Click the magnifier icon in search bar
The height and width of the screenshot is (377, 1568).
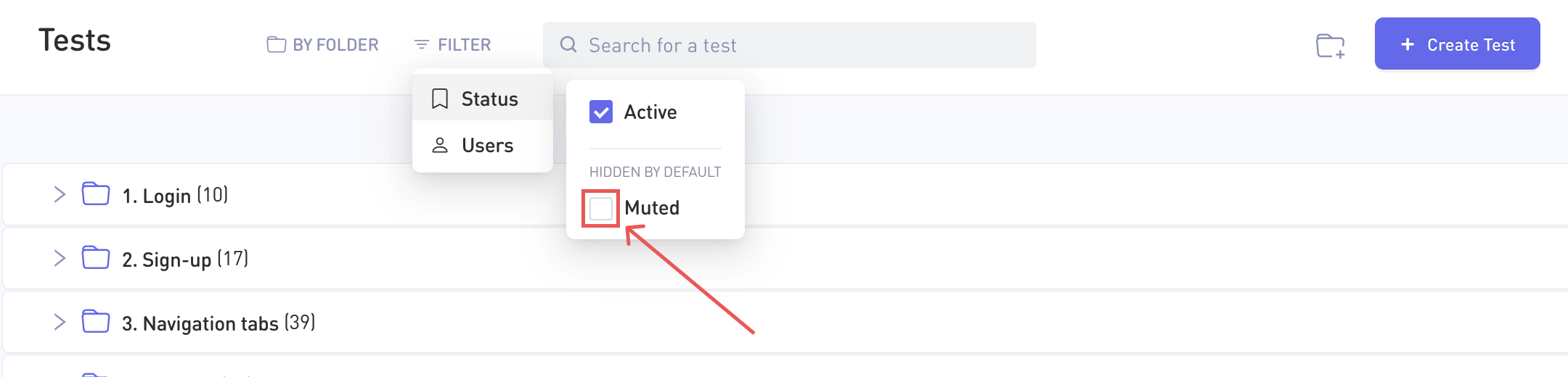coord(568,45)
